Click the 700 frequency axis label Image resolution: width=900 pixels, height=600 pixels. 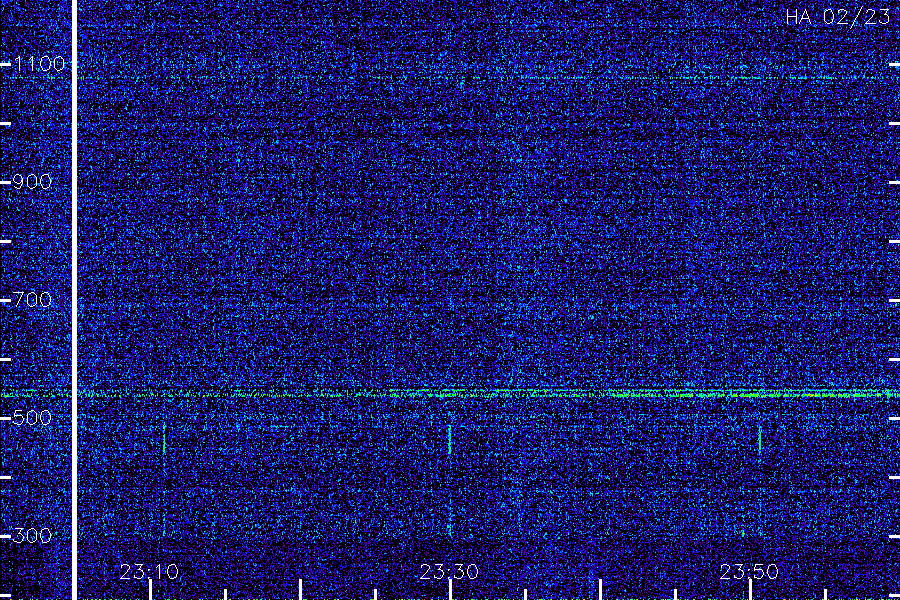pyautogui.click(x=32, y=300)
